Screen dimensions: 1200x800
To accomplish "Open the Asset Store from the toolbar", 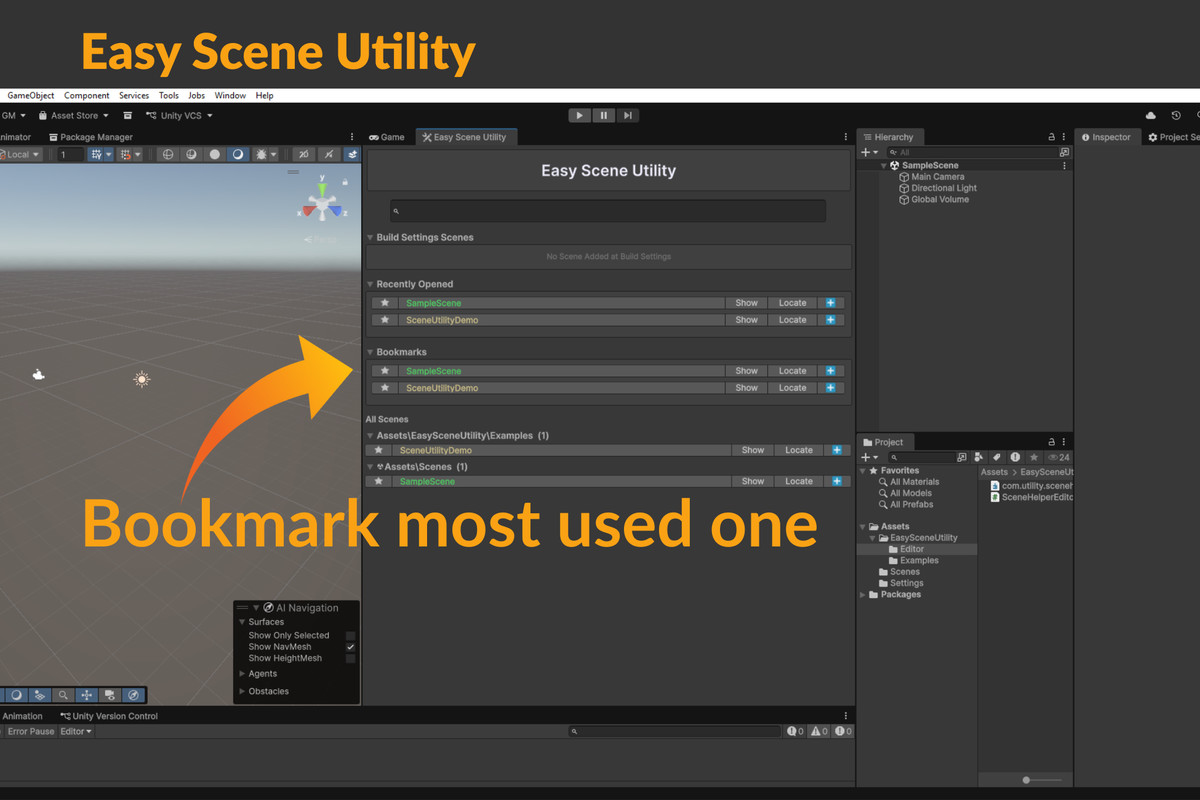I will click(75, 115).
